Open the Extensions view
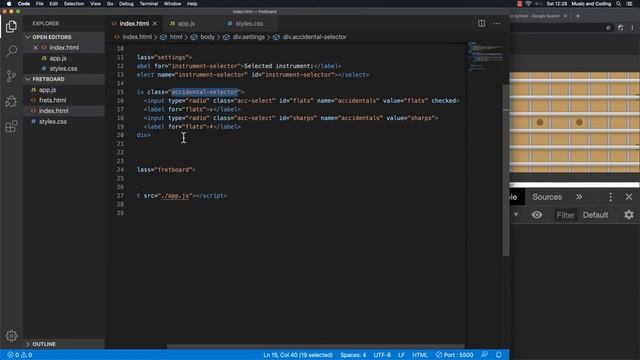The image size is (640, 360). coord(11,126)
